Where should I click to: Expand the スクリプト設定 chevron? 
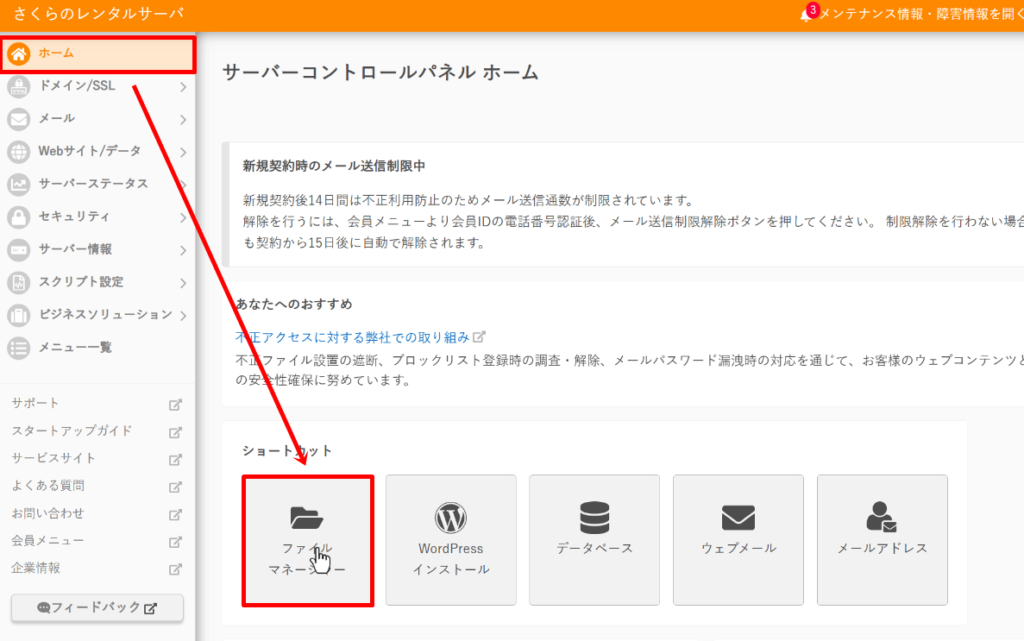pos(184,283)
